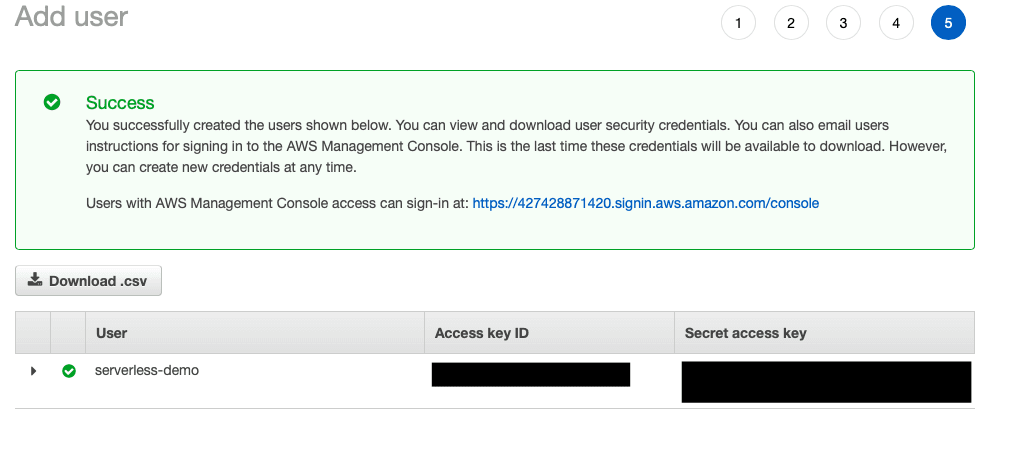Go to wizard step 2 circle
Screen dimensions: 1034x466
coord(791,23)
